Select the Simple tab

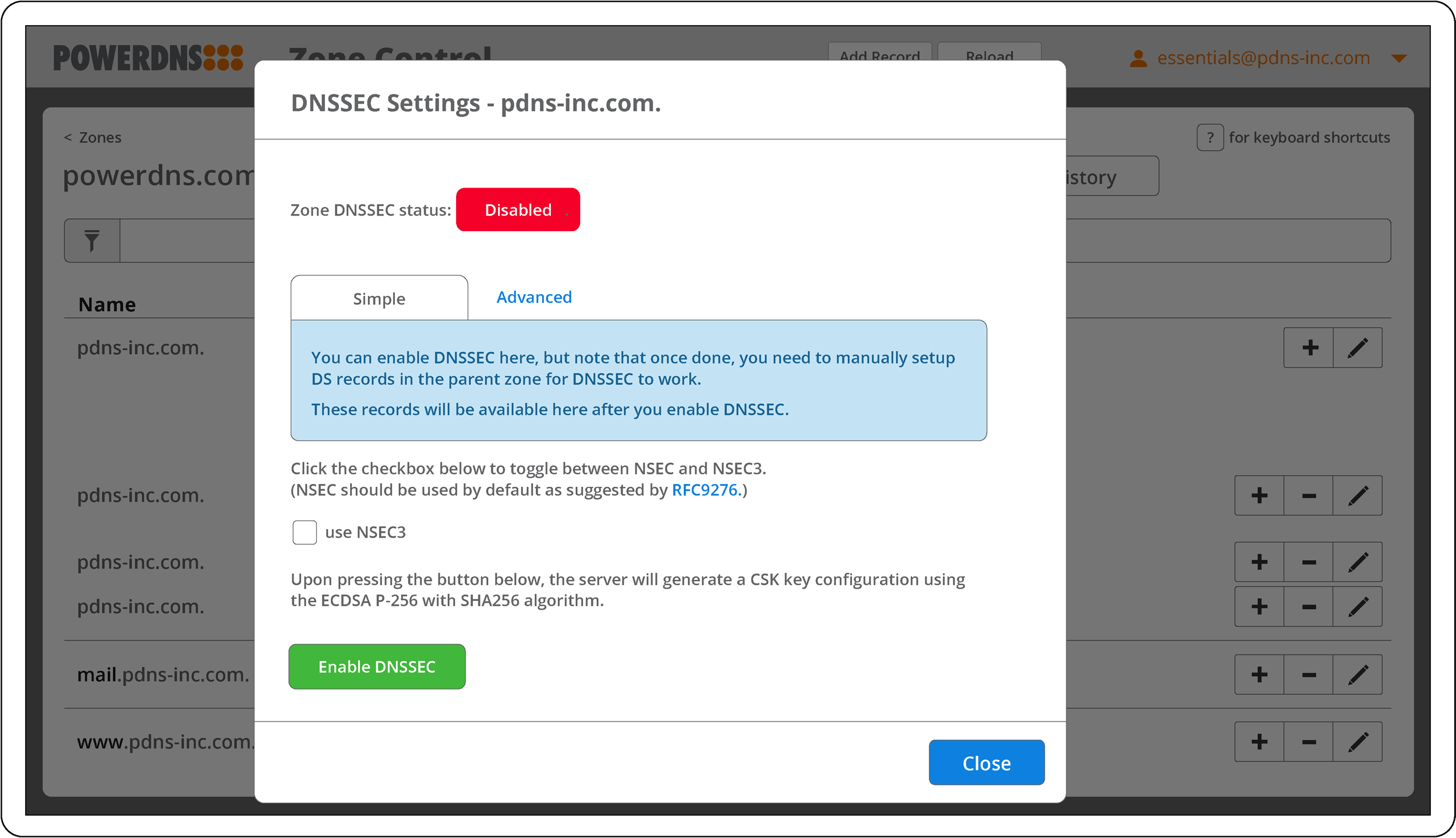click(379, 299)
